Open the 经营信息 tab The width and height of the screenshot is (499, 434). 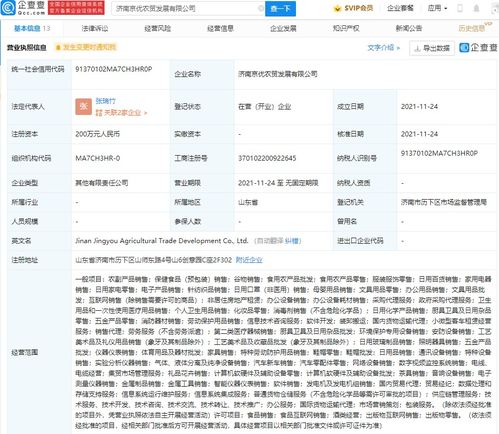tap(220, 29)
